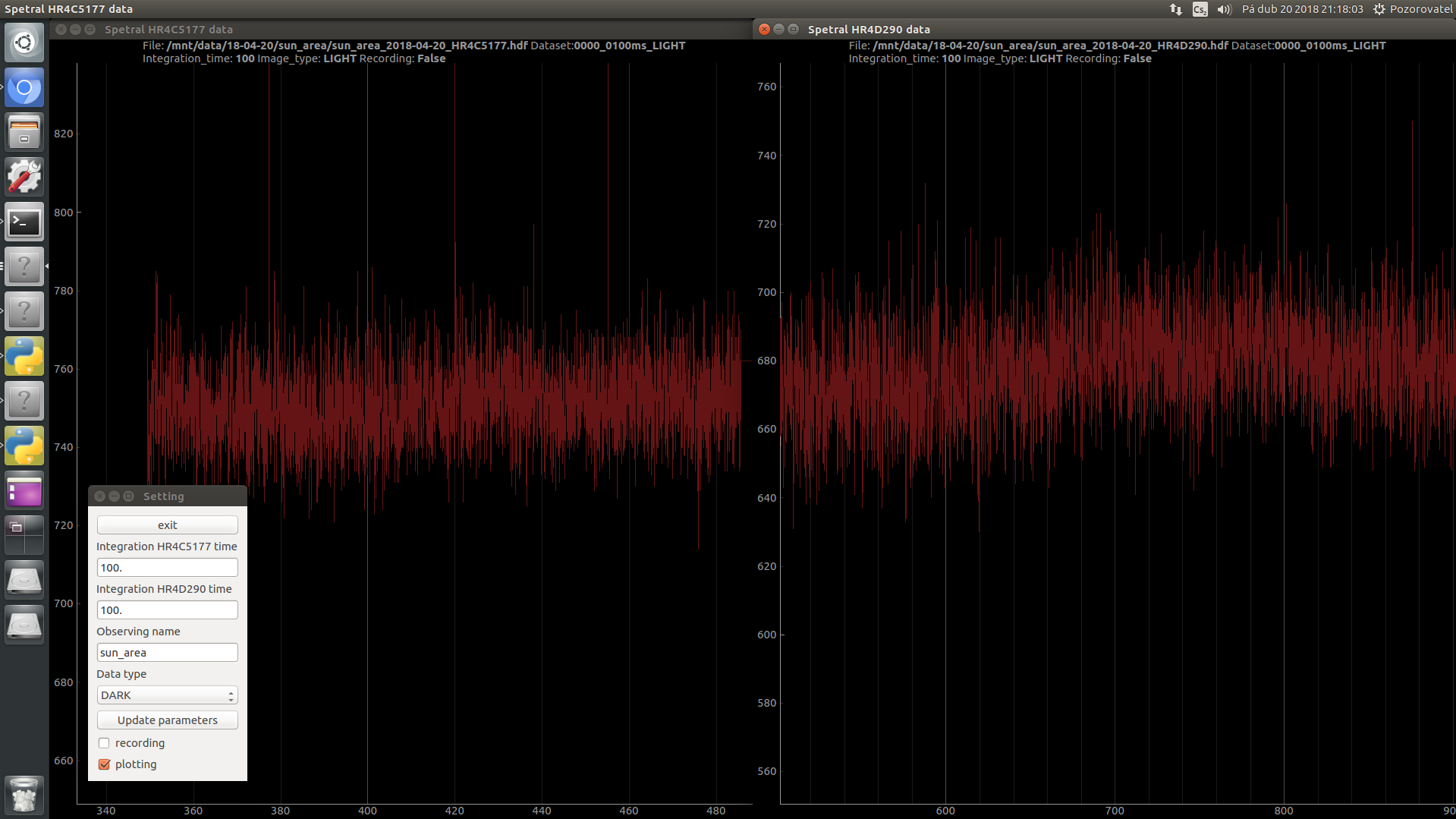Uncheck the plotting checkbox
Screen dimensions: 1456x819
(104, 764)
